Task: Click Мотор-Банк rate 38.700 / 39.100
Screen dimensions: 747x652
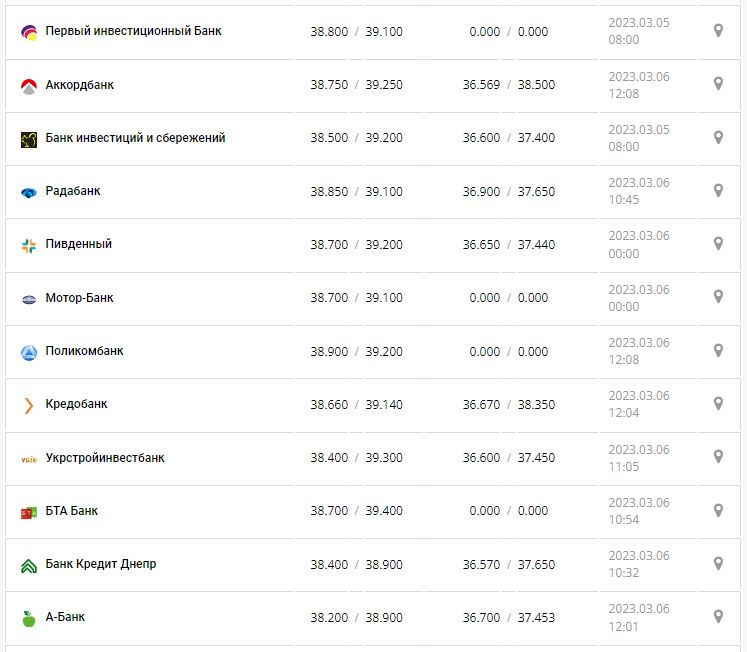Action: tap(356, 298)
